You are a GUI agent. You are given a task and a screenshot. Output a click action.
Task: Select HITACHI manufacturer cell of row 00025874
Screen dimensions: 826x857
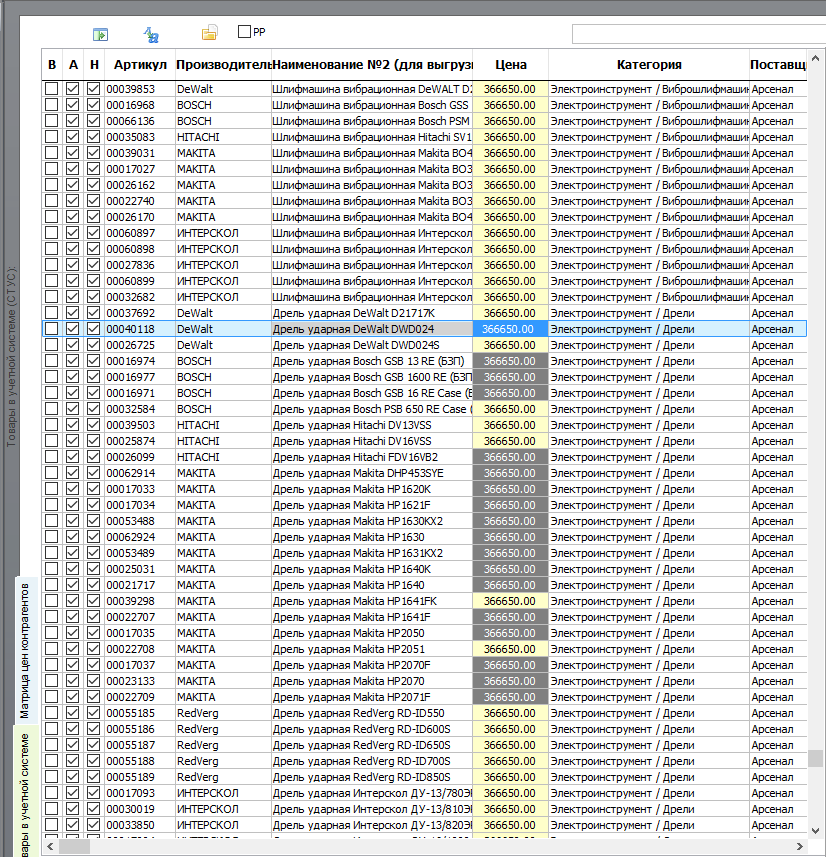pyautogui.click(x=223, y=441)
